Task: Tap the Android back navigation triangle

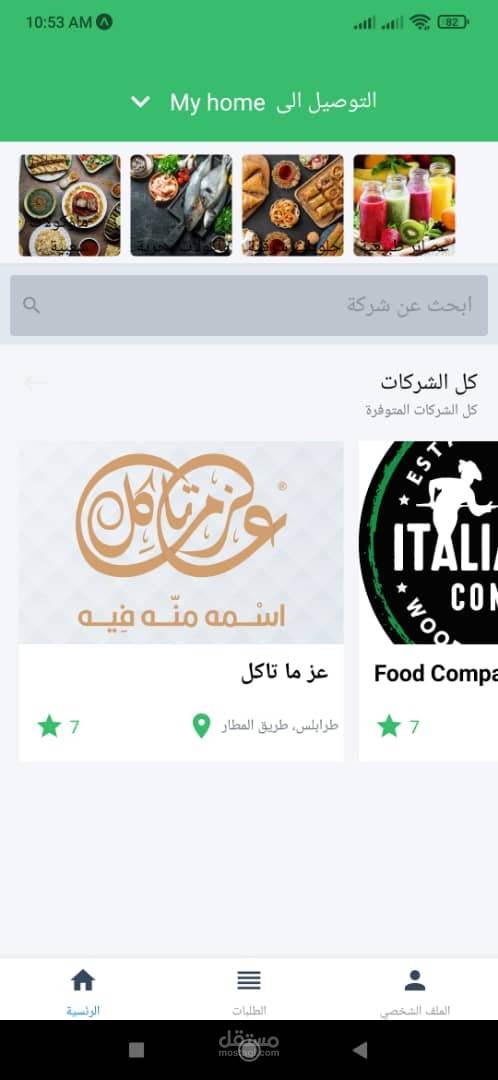Action: click(x=360, y=1050)
